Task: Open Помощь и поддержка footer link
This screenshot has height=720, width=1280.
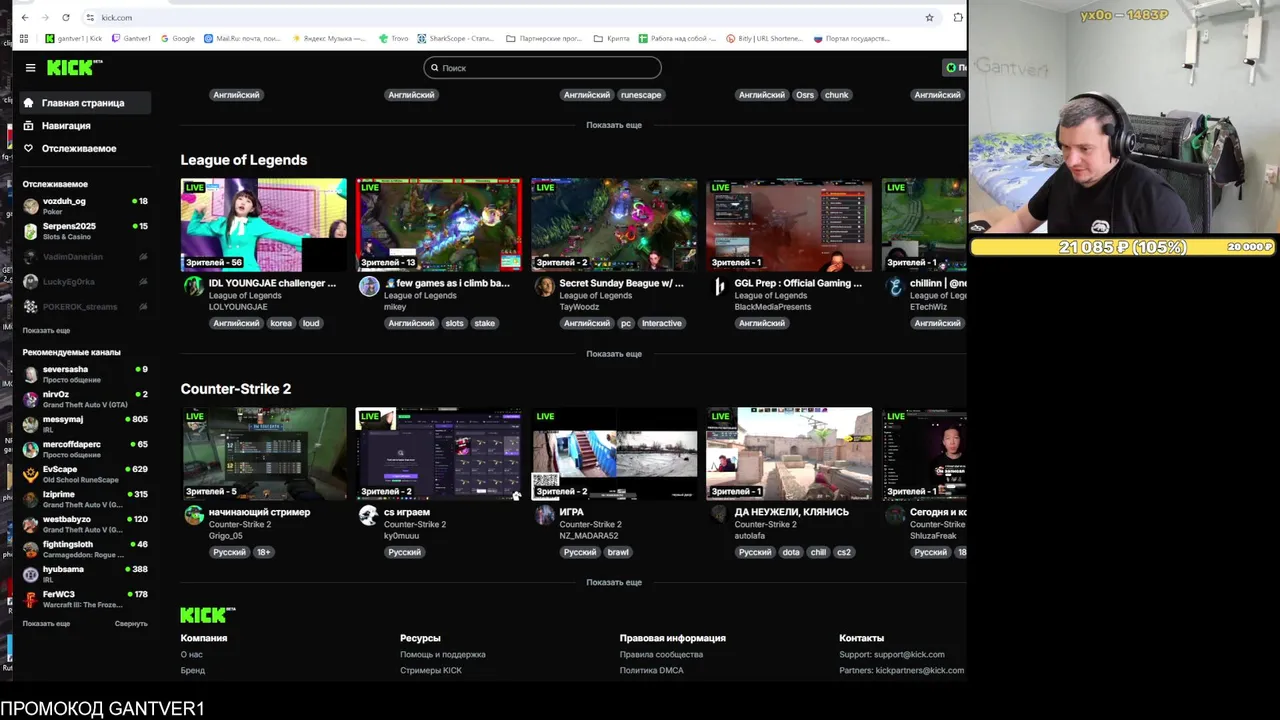Action: tap(443, 654)
